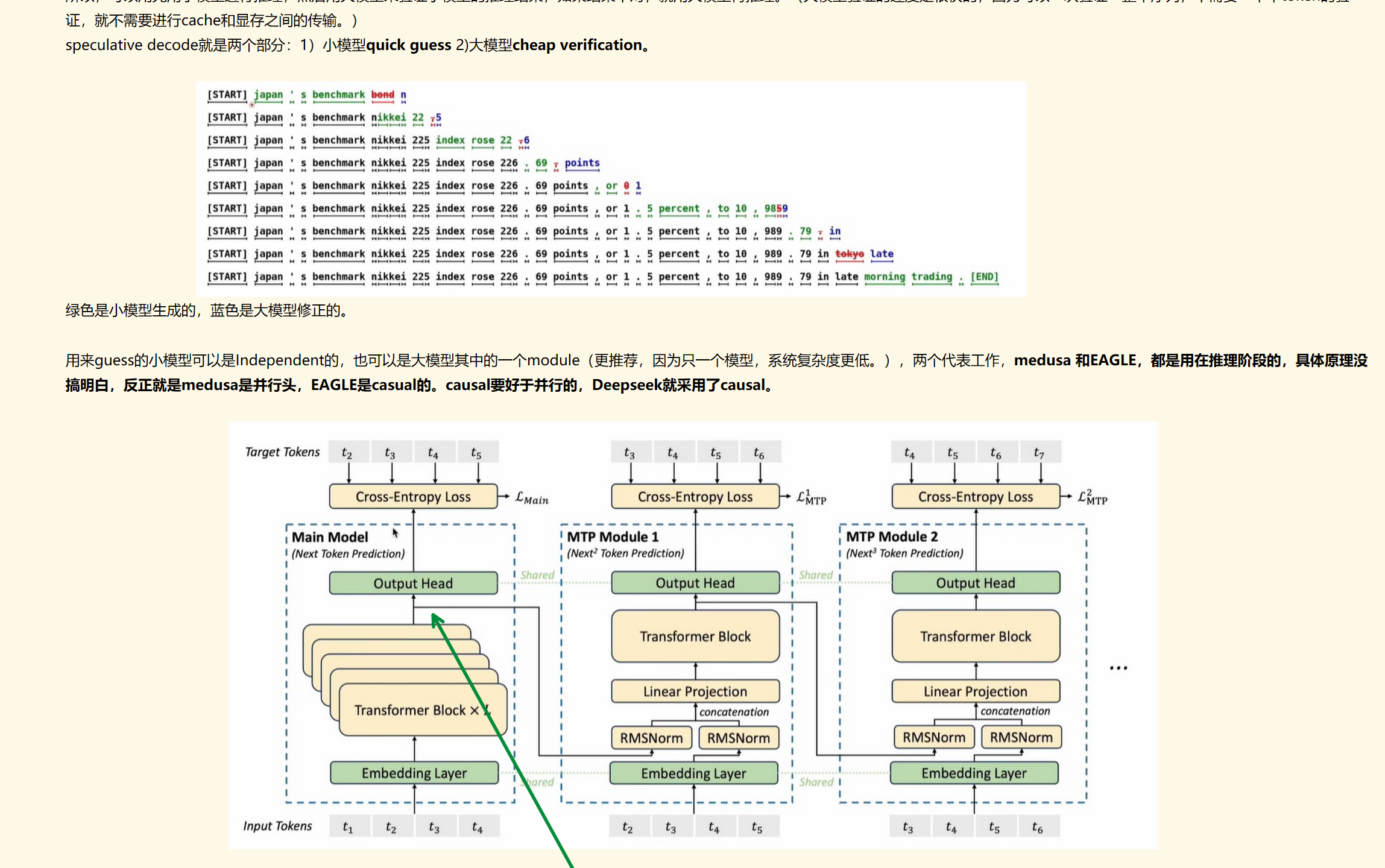Click the struck-through red word tokyo

[849, 254]
